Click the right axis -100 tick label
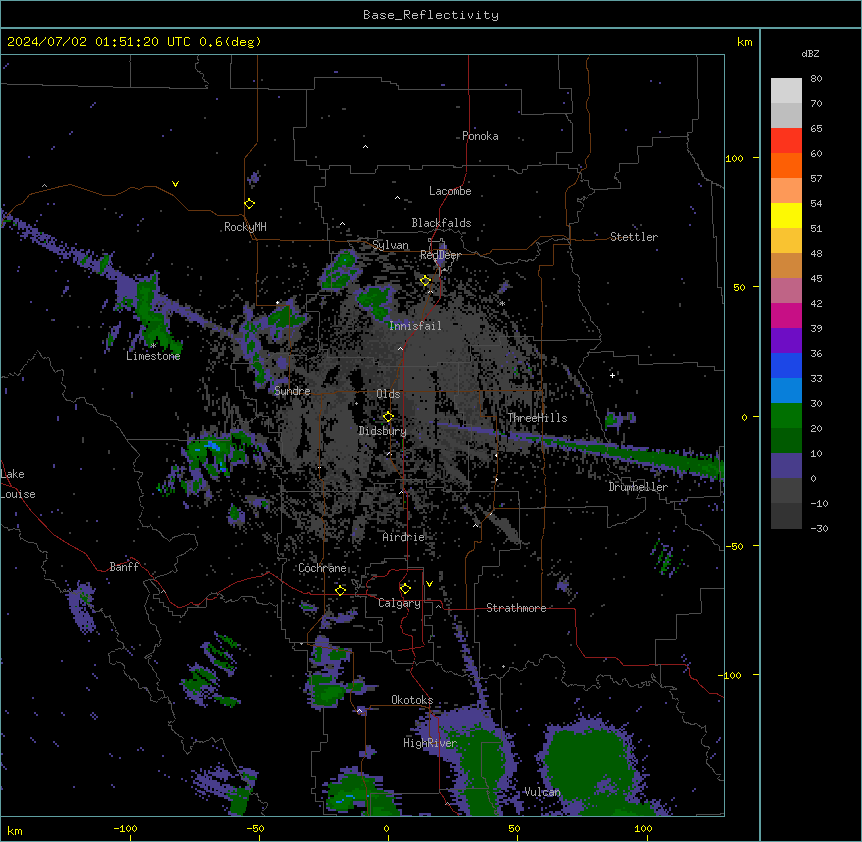Viewport: 862px width, 842px height. 731,675
